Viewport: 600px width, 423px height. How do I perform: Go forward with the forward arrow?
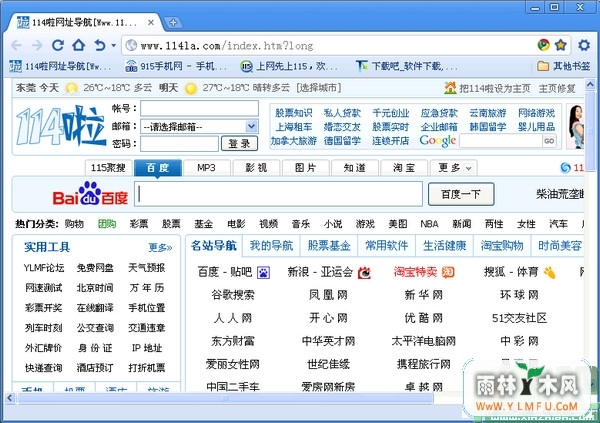37,46
